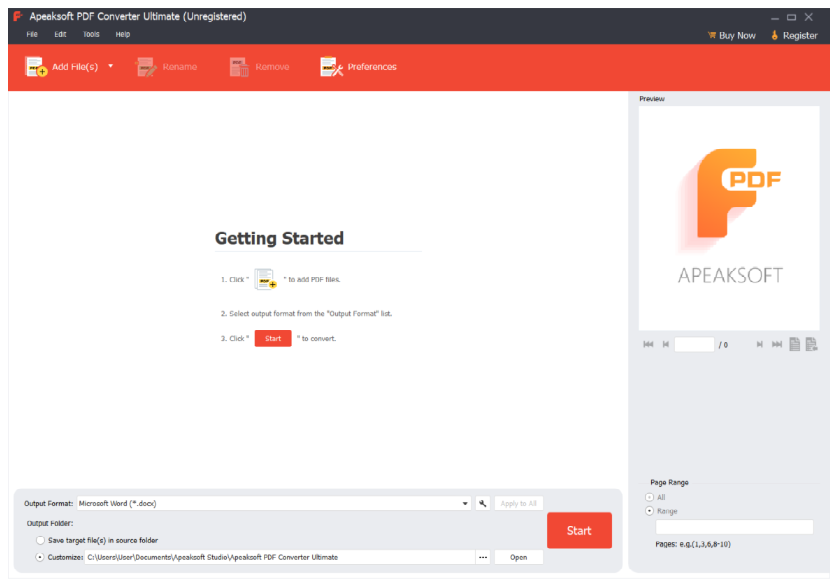This screenshot has height=587, width=839.
Task: Browse output folder with the ellipsis button
Action: coord(483,557)
